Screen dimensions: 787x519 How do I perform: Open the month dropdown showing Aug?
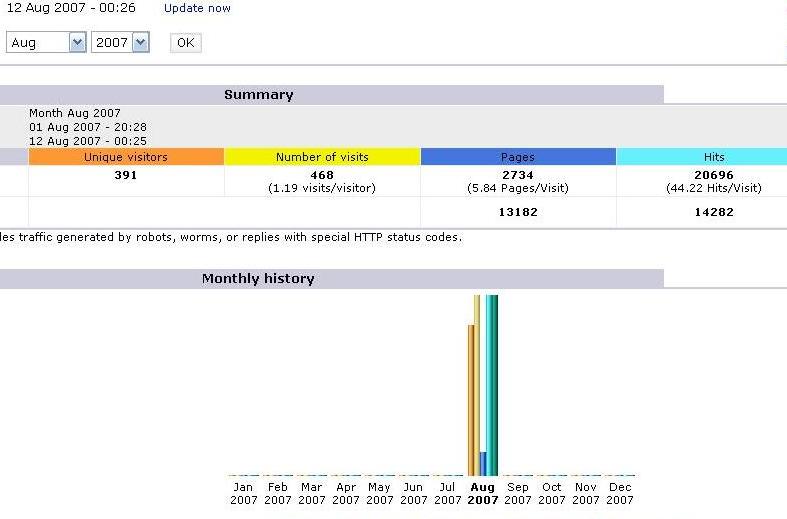point(47,42)
